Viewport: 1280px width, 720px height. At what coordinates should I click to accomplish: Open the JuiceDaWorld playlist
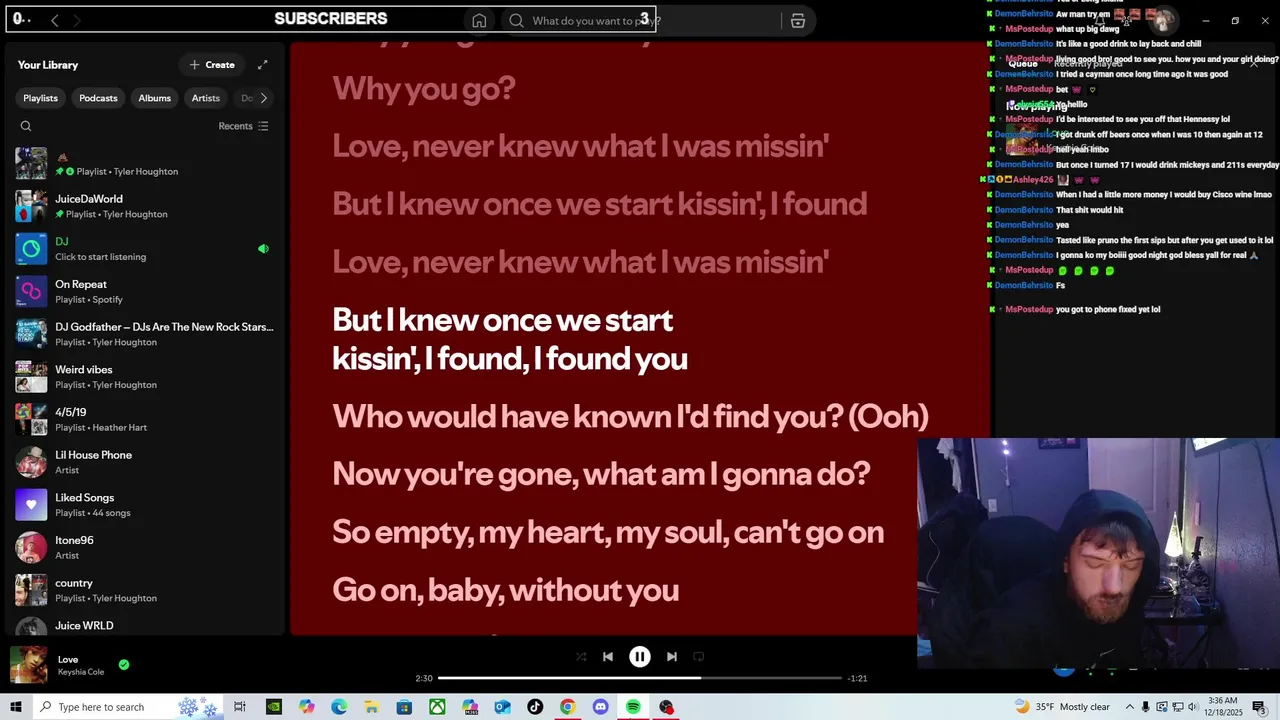145,206
